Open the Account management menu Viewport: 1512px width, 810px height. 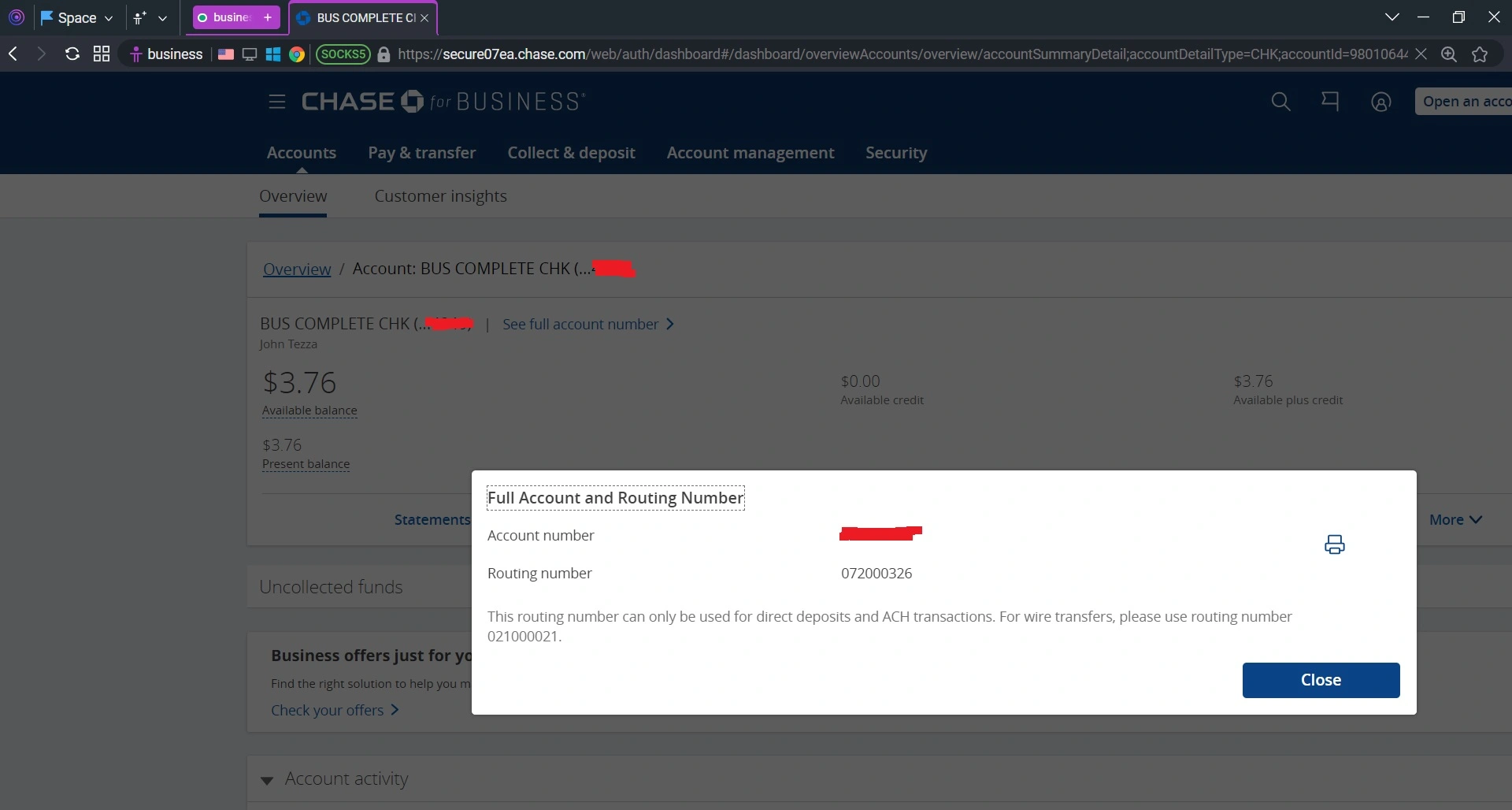(750, 153)
